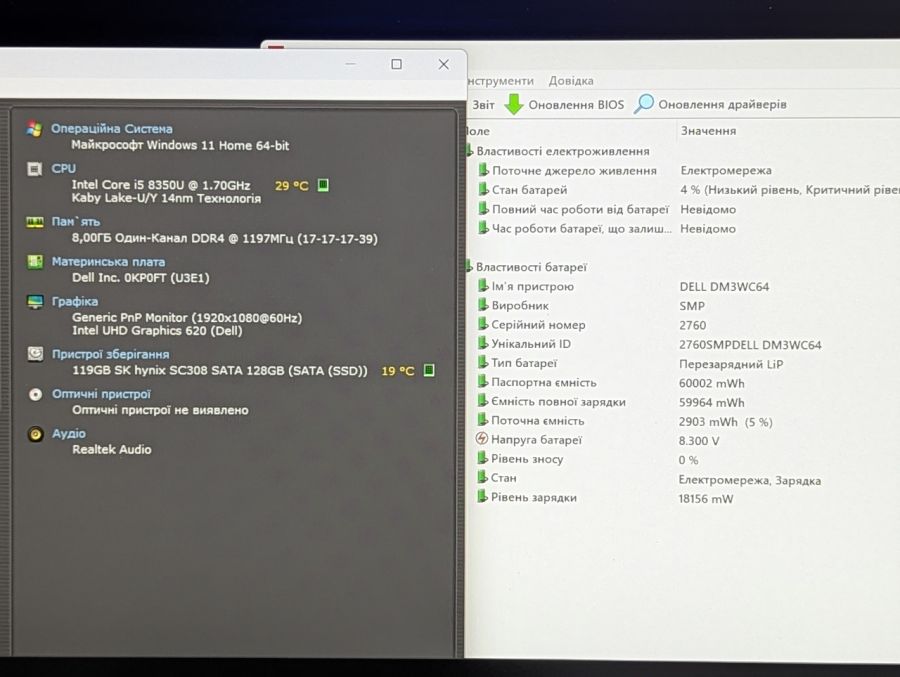Click the 'Електромережа, Зарядка' value

(x=750, y=480)
